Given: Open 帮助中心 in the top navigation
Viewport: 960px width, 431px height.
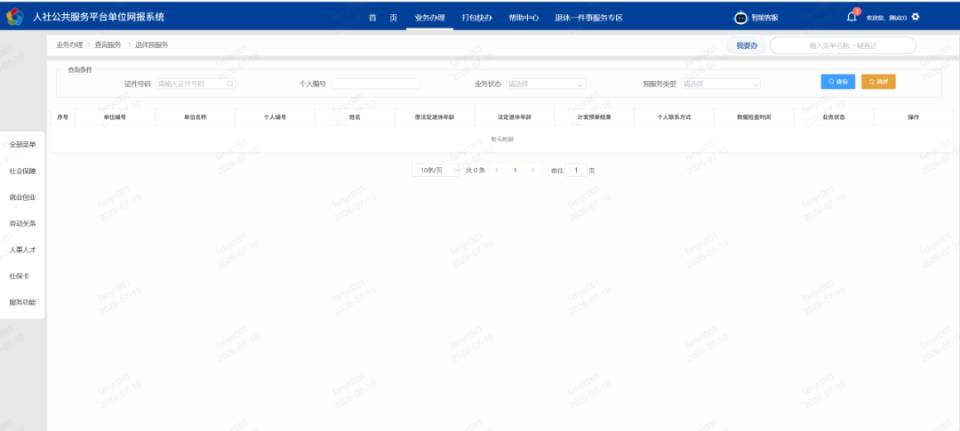Looking at the screenshot, I should click(524, 18).
